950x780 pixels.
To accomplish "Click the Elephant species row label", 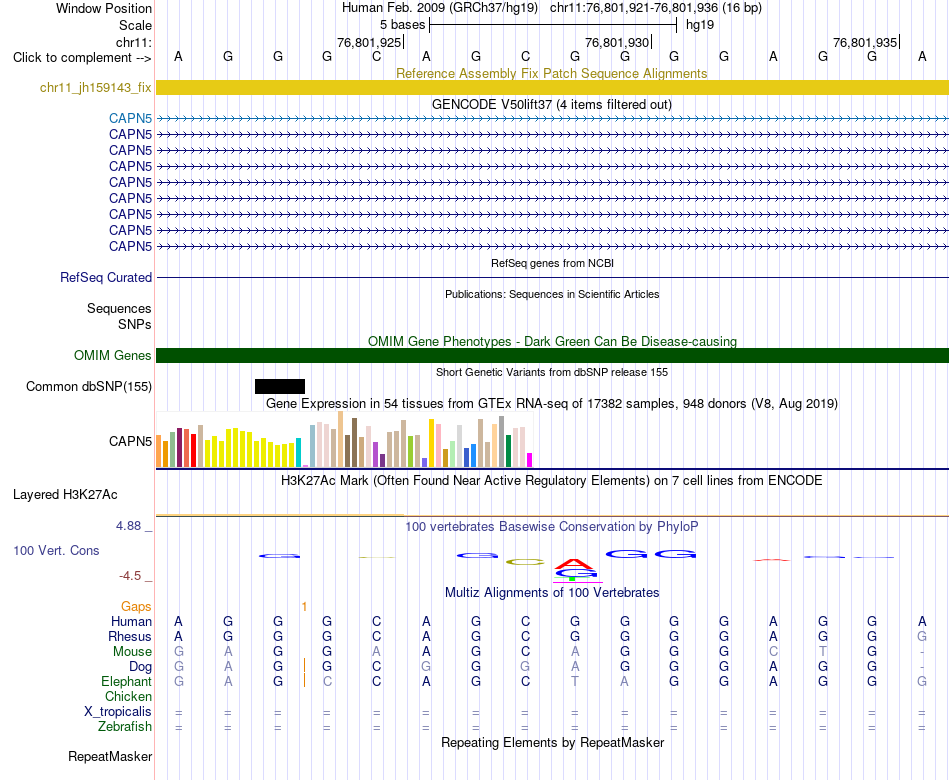I will pos(126,681).
